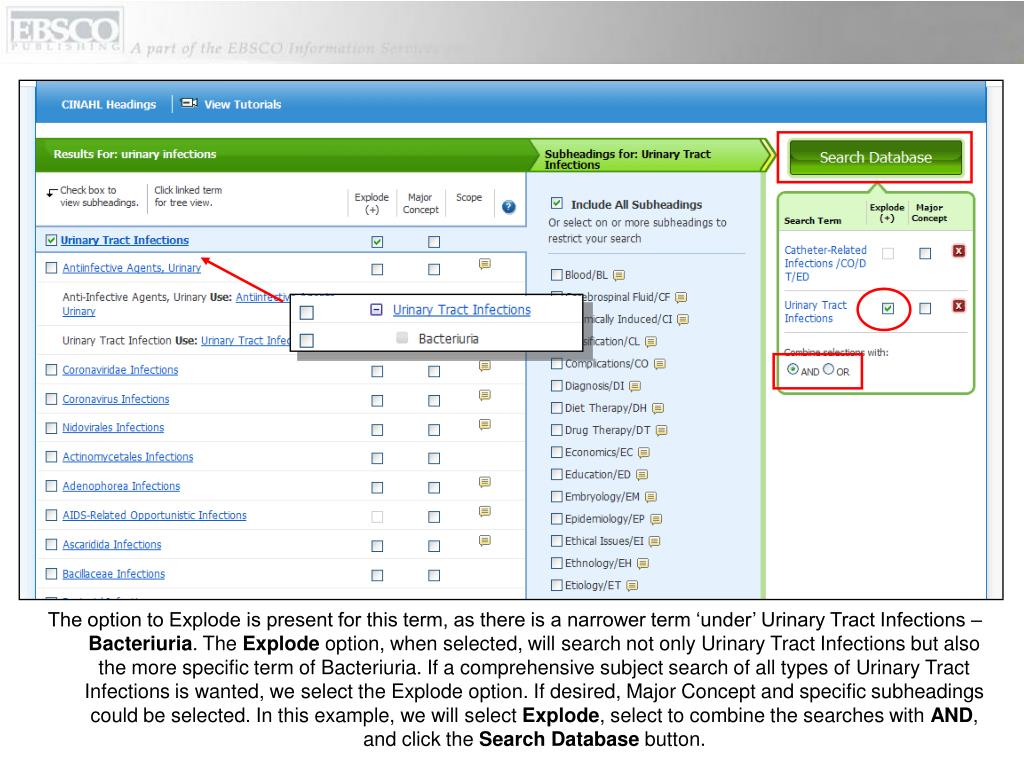Open the AIDS-Related Opportunistic Infections link

(x=155, y=515)
